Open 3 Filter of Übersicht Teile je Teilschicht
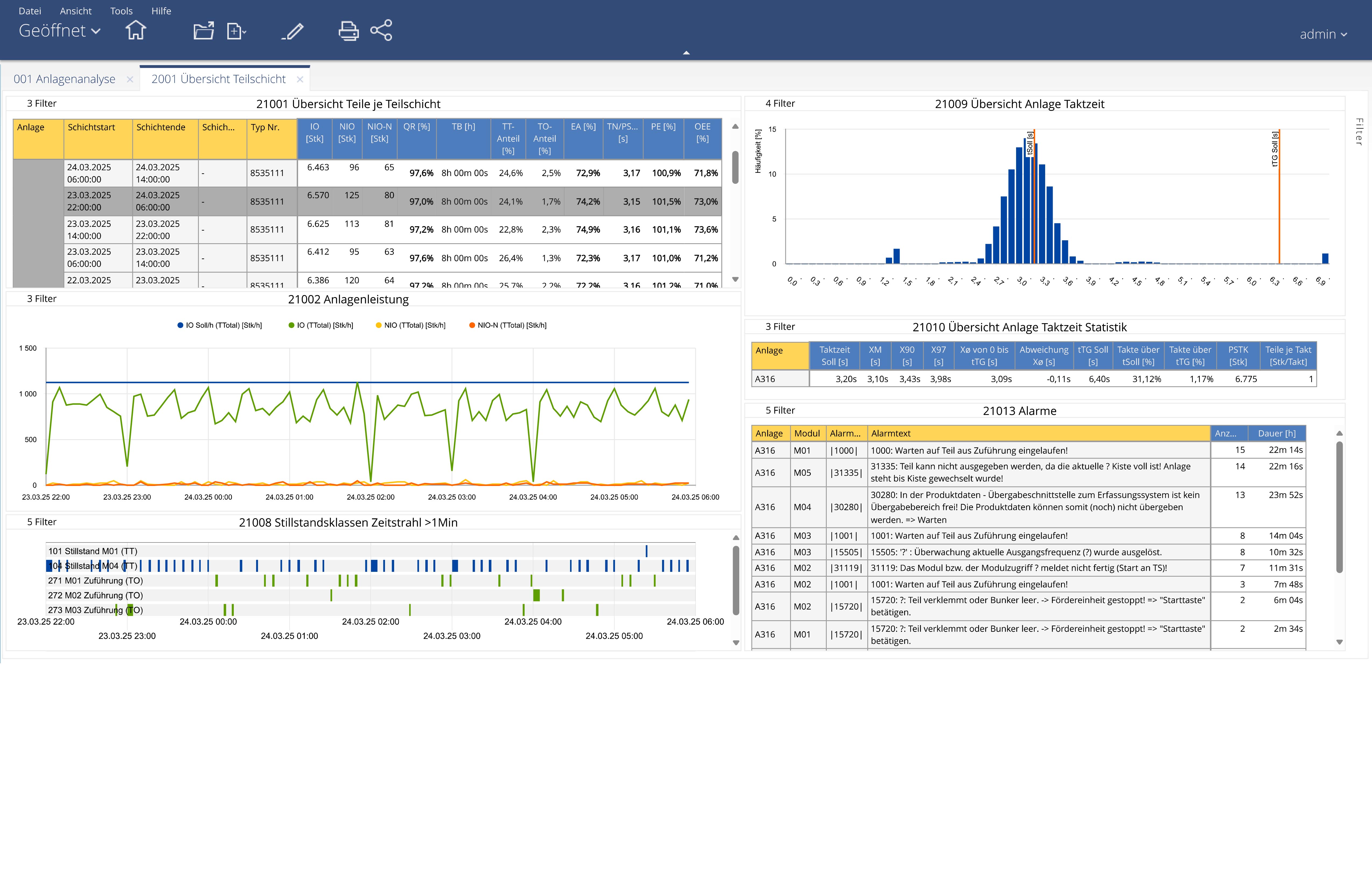Screen dimensions: 1372x888 click(41, 103)
